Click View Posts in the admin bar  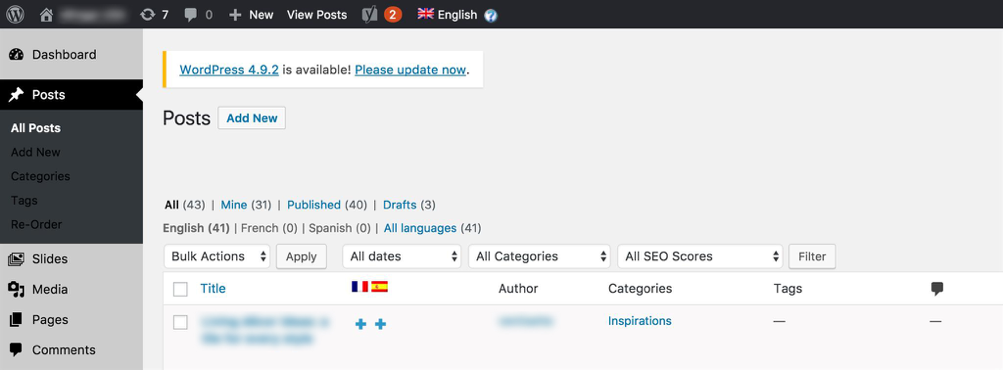(x=317, y=15)
